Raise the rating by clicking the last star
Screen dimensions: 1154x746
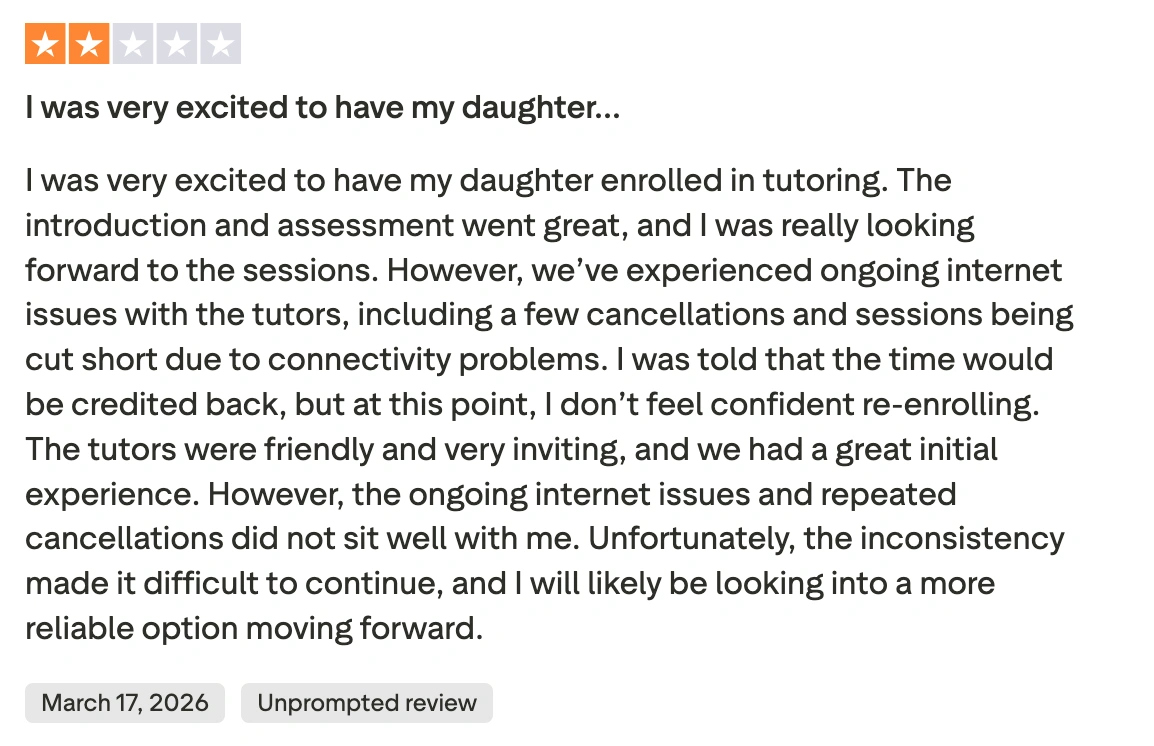[x=220, y=43]
